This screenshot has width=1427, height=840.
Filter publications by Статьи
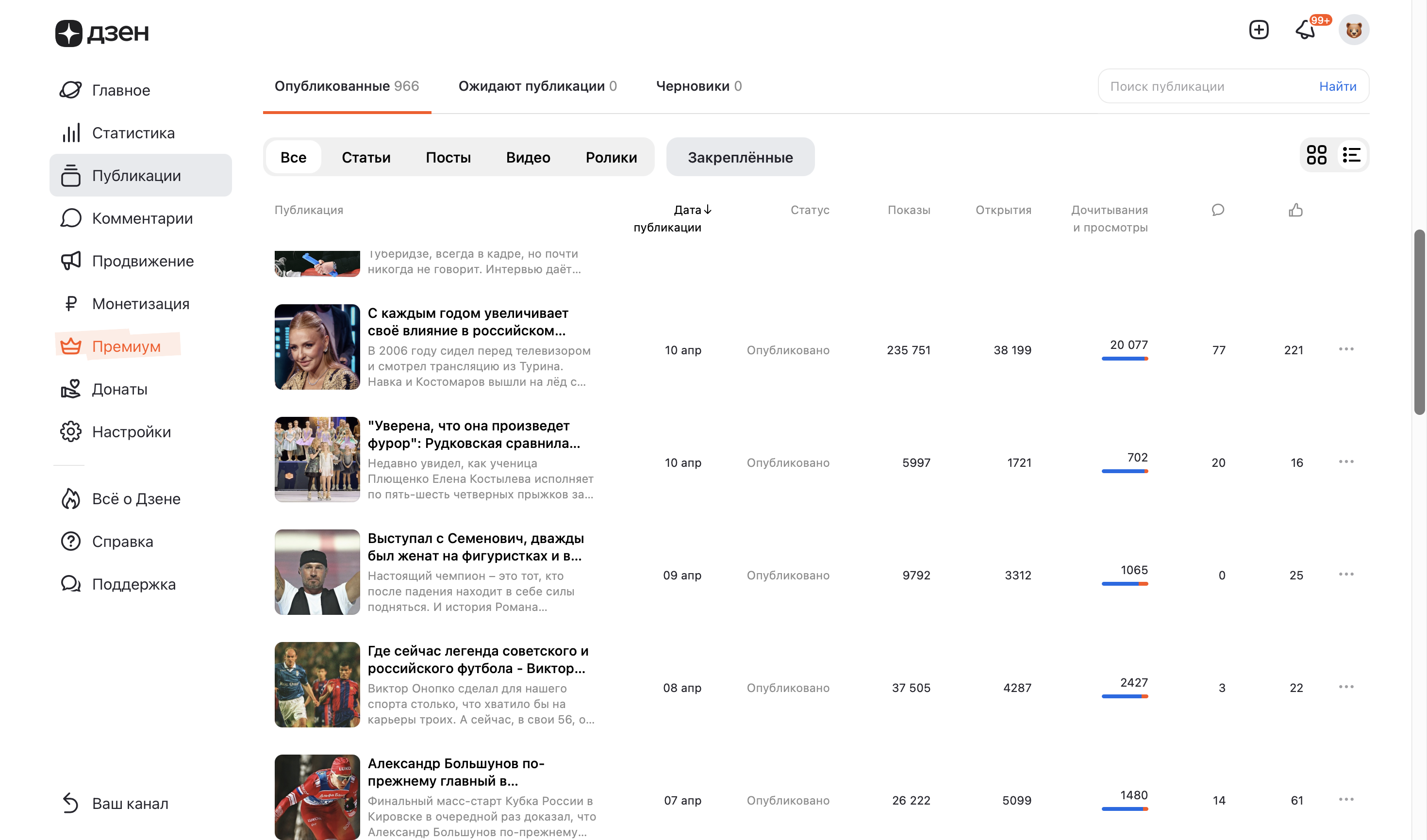click(x=366, y=157)
